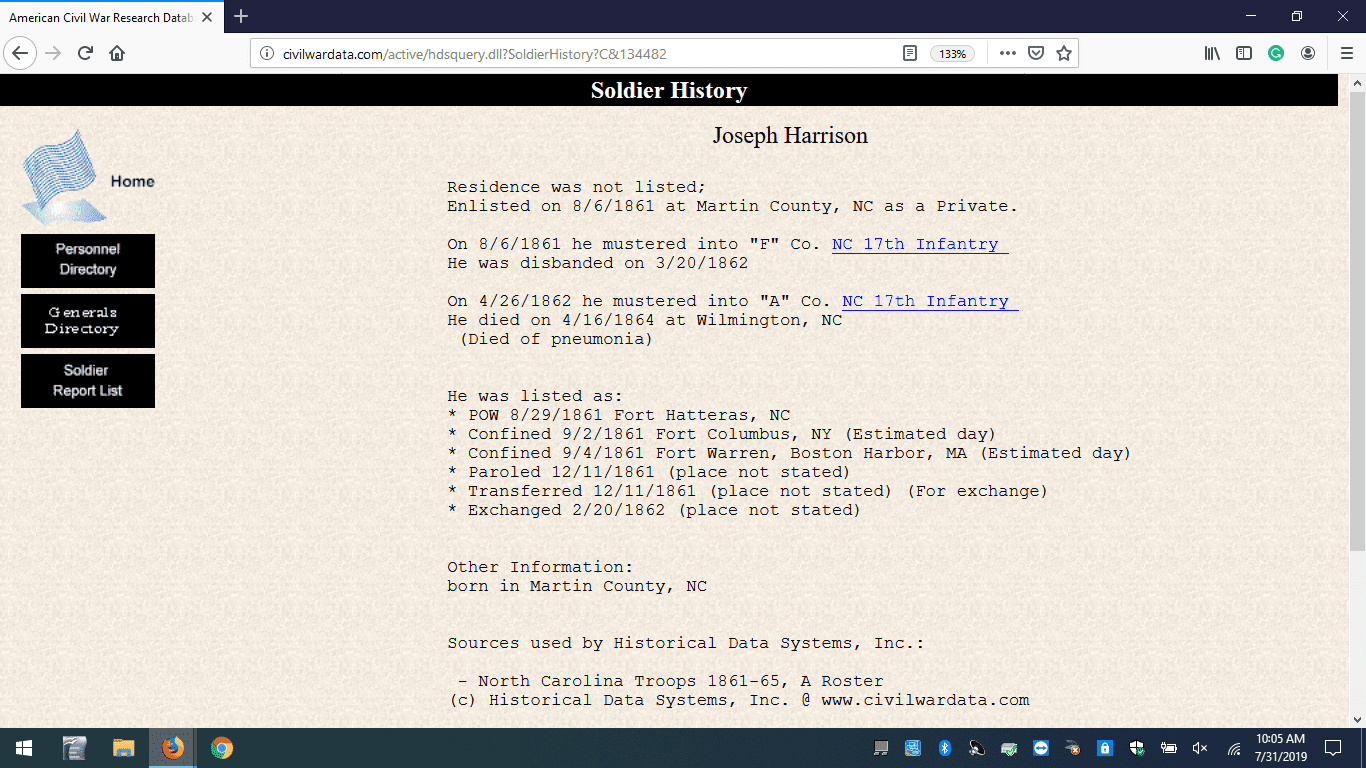Open Wi-Fi network tray icon
The width and height of the screenshot is (1366, 768).
point(1234,748)
